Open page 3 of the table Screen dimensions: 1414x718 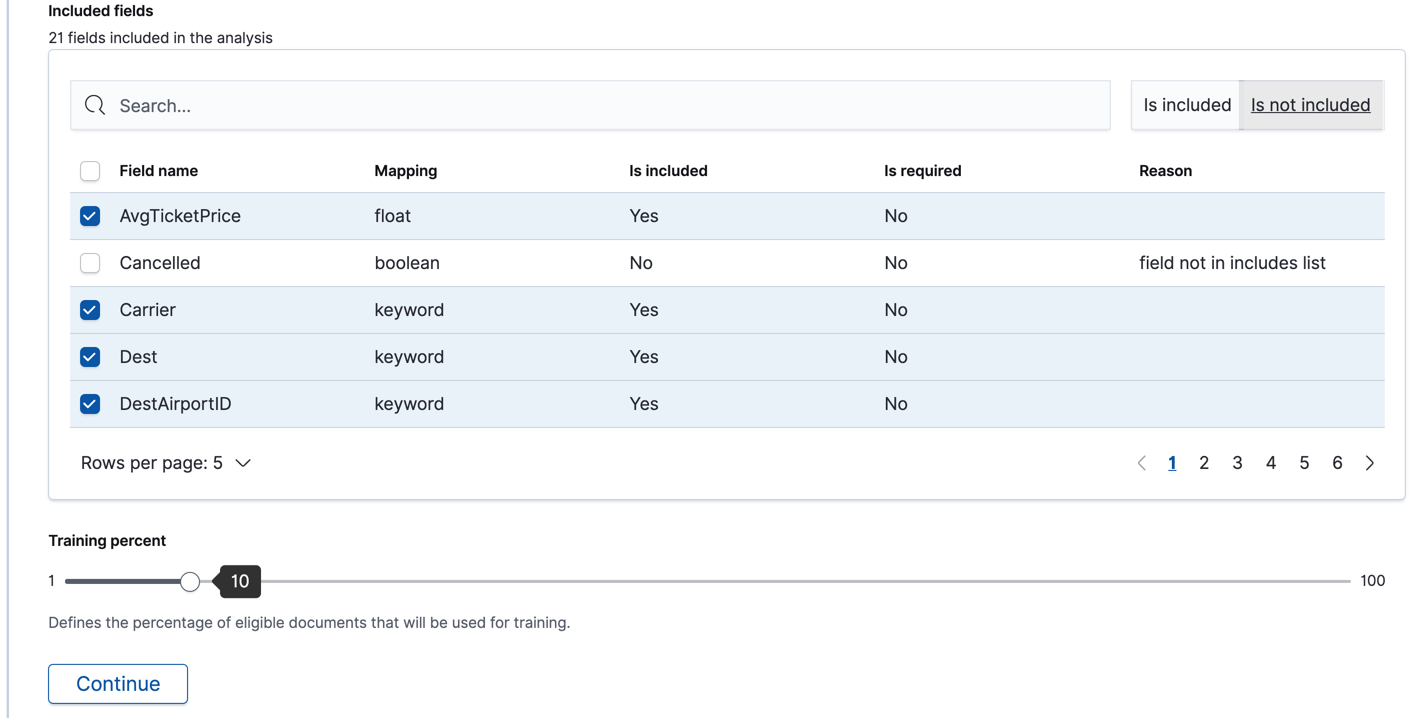tap(1237, 462)
